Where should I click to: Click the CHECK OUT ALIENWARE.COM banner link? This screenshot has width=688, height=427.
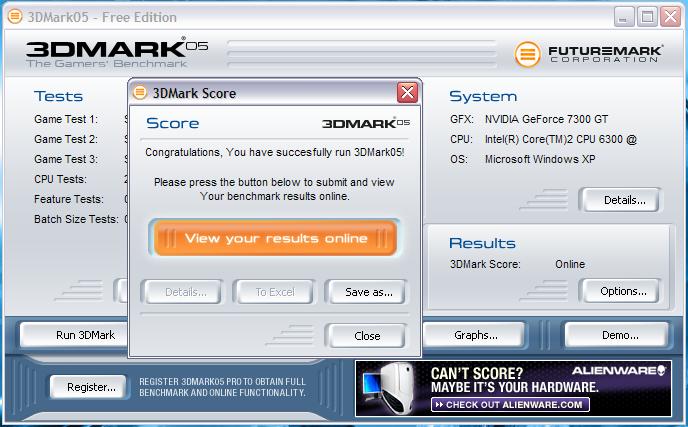[x=510, y=404]
